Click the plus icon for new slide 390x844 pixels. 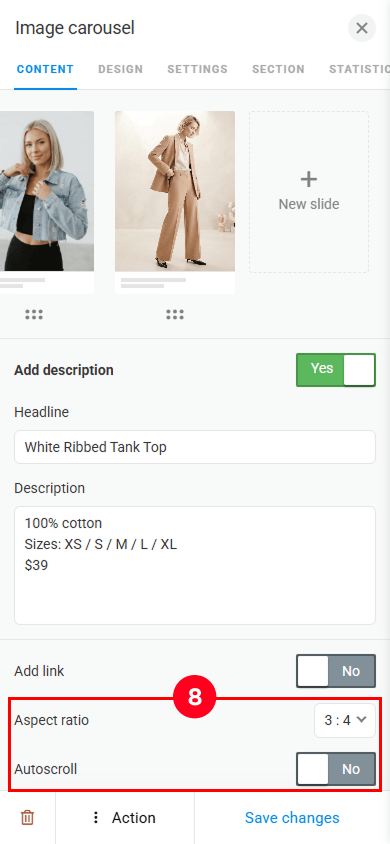309,180
